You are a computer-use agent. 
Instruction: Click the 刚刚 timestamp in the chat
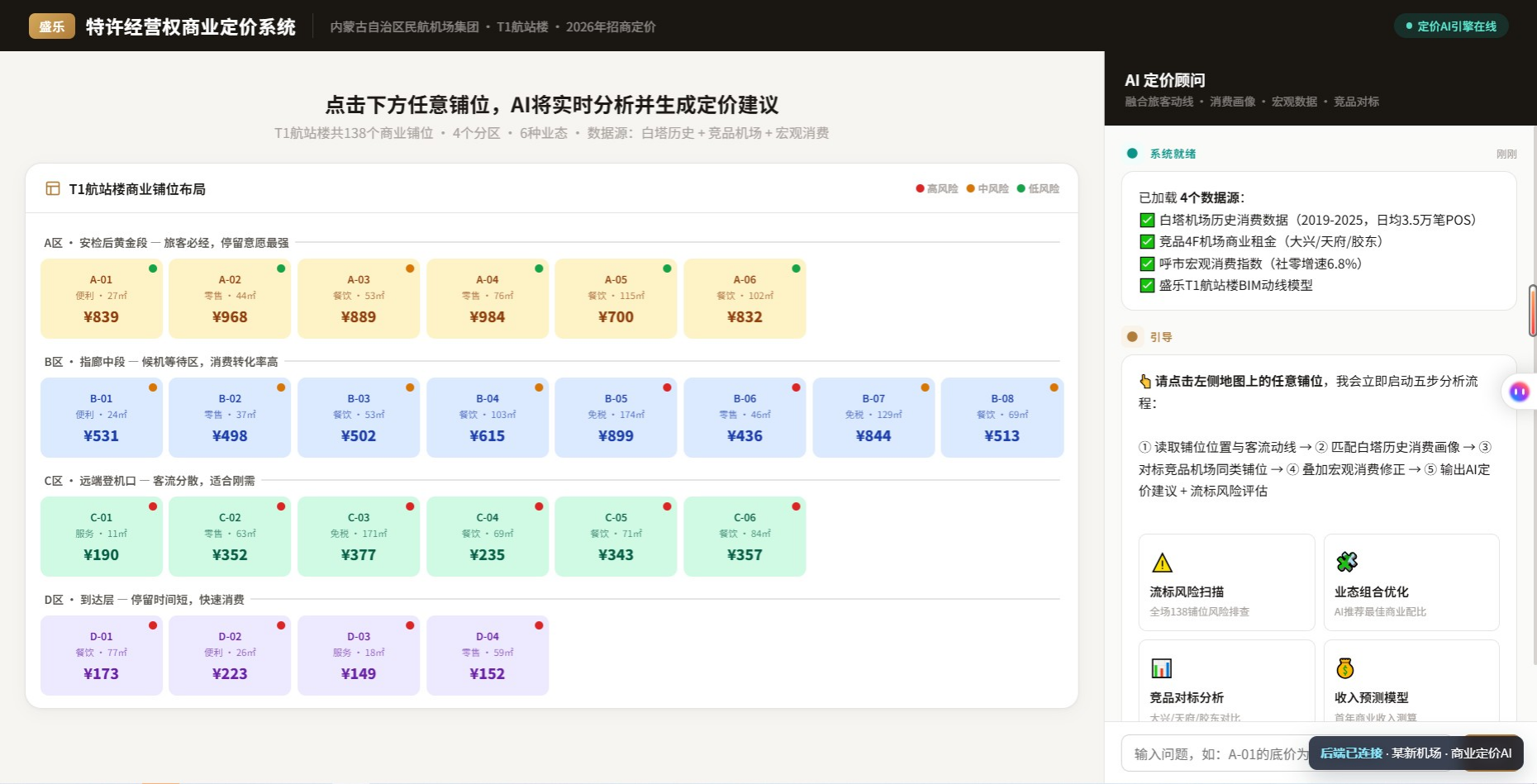[1506, 154]
